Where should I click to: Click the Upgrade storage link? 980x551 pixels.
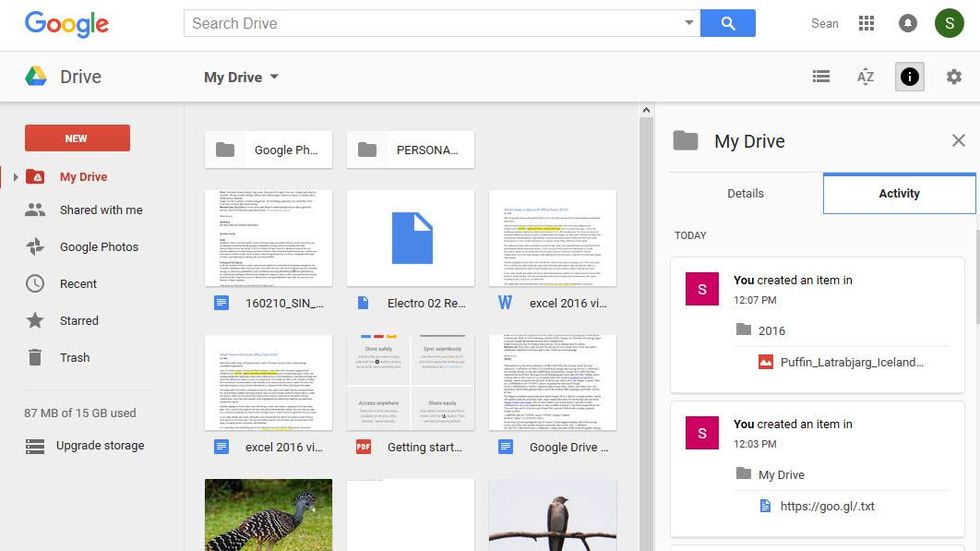point(100,446)
